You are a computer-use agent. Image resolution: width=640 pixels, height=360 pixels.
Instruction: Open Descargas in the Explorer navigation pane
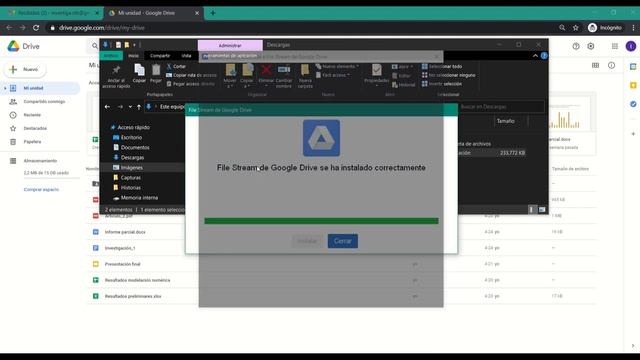tap(132, 158)
